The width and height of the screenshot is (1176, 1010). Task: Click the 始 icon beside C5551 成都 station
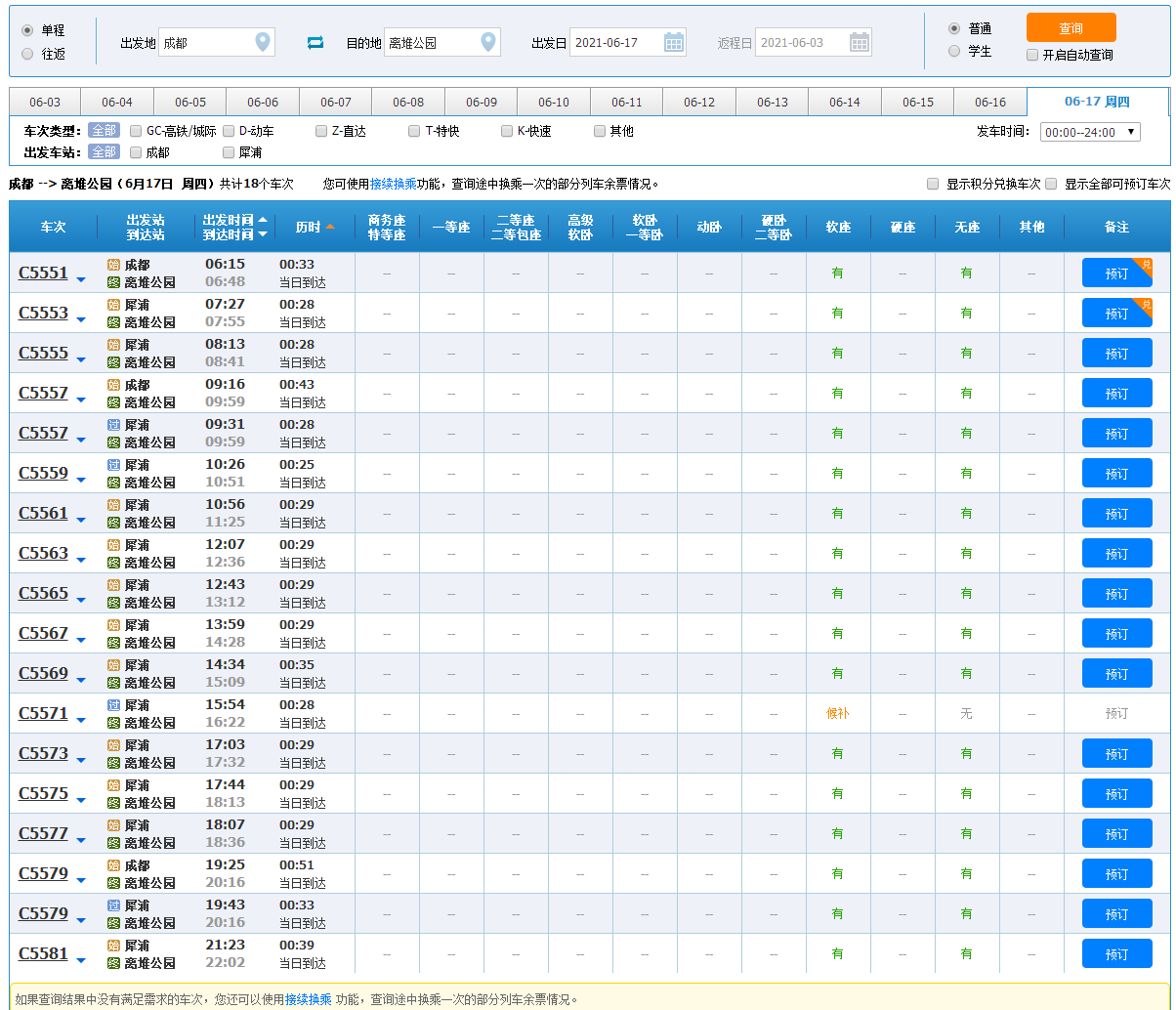(x=113, y=265)
